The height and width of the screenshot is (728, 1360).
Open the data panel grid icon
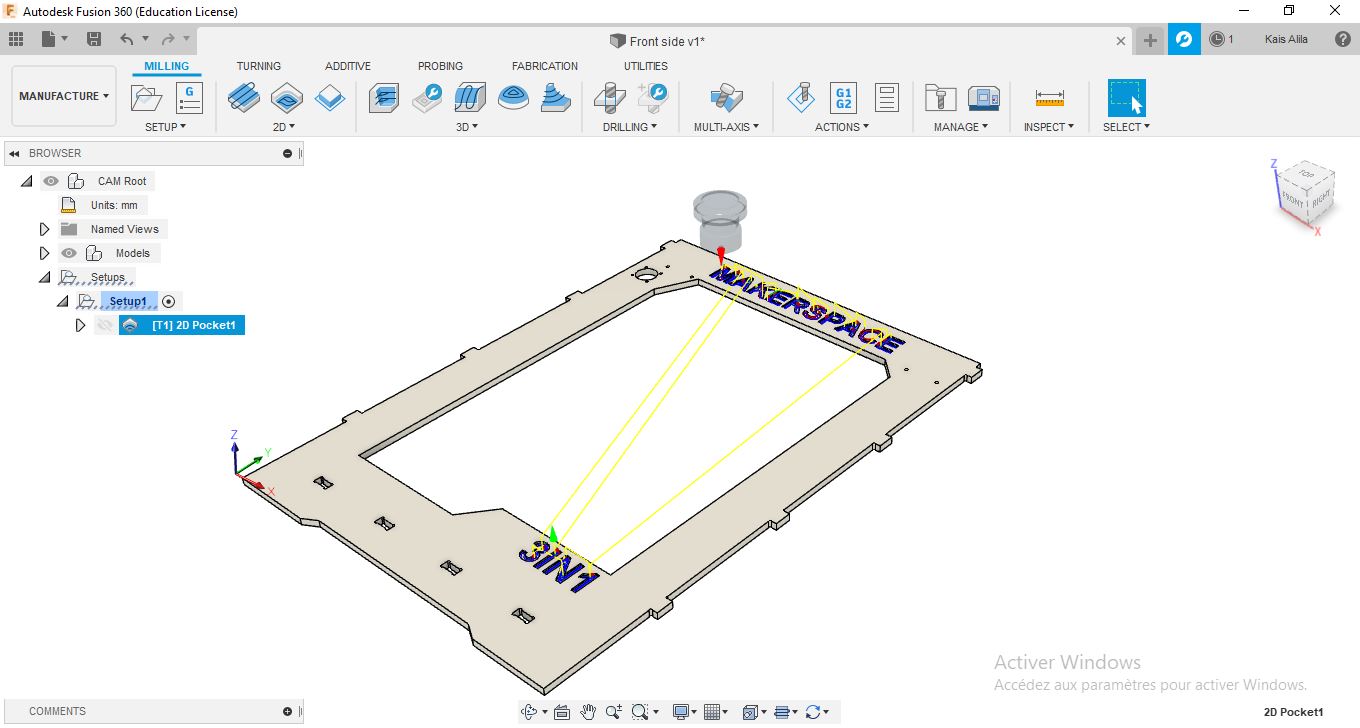pyautogui.click(x=16, y=39)
